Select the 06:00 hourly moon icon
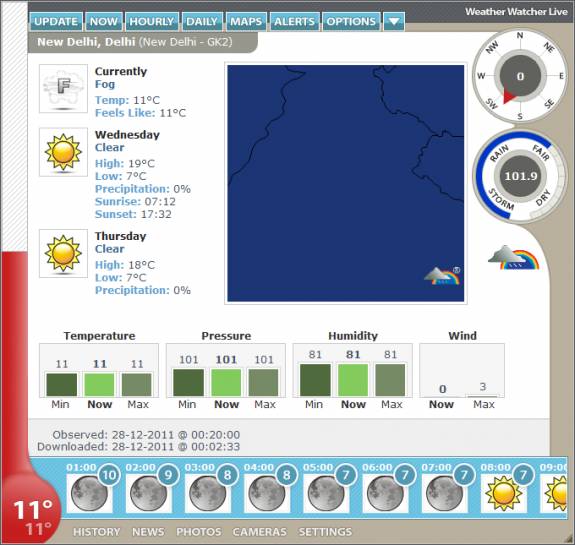 tap(385, 493)
